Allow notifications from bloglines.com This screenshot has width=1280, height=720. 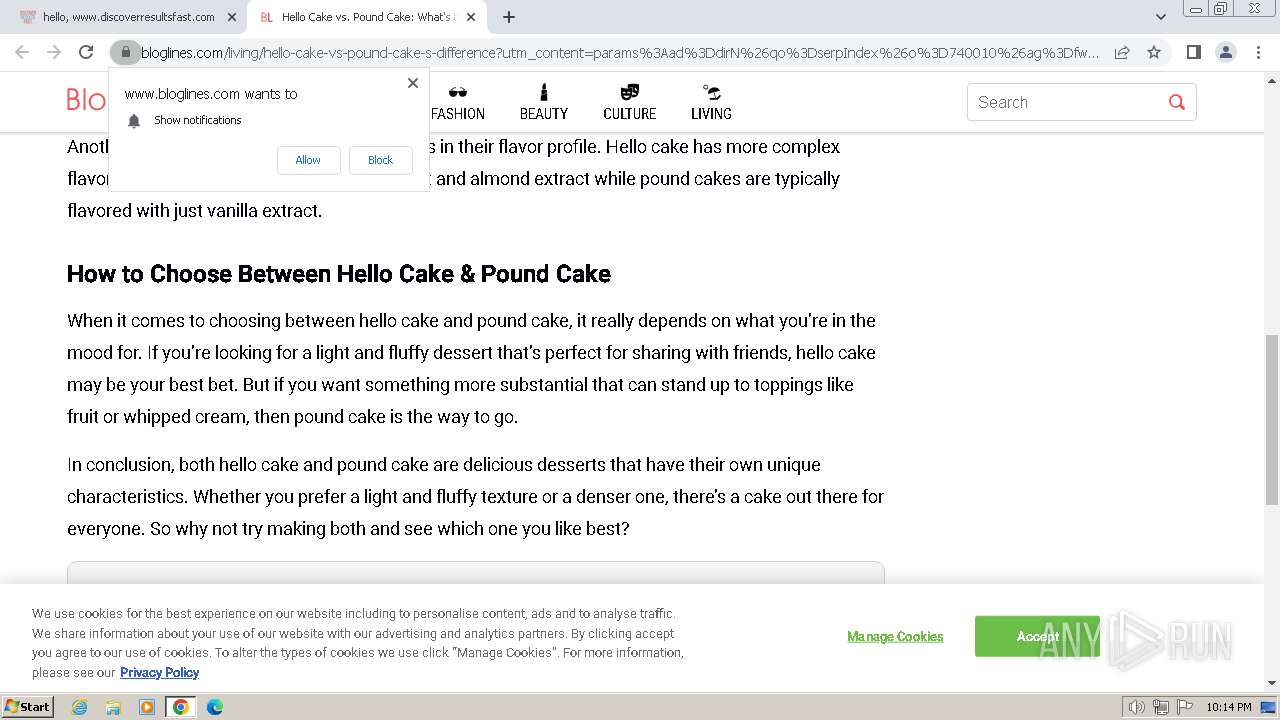tap(308, 160)
